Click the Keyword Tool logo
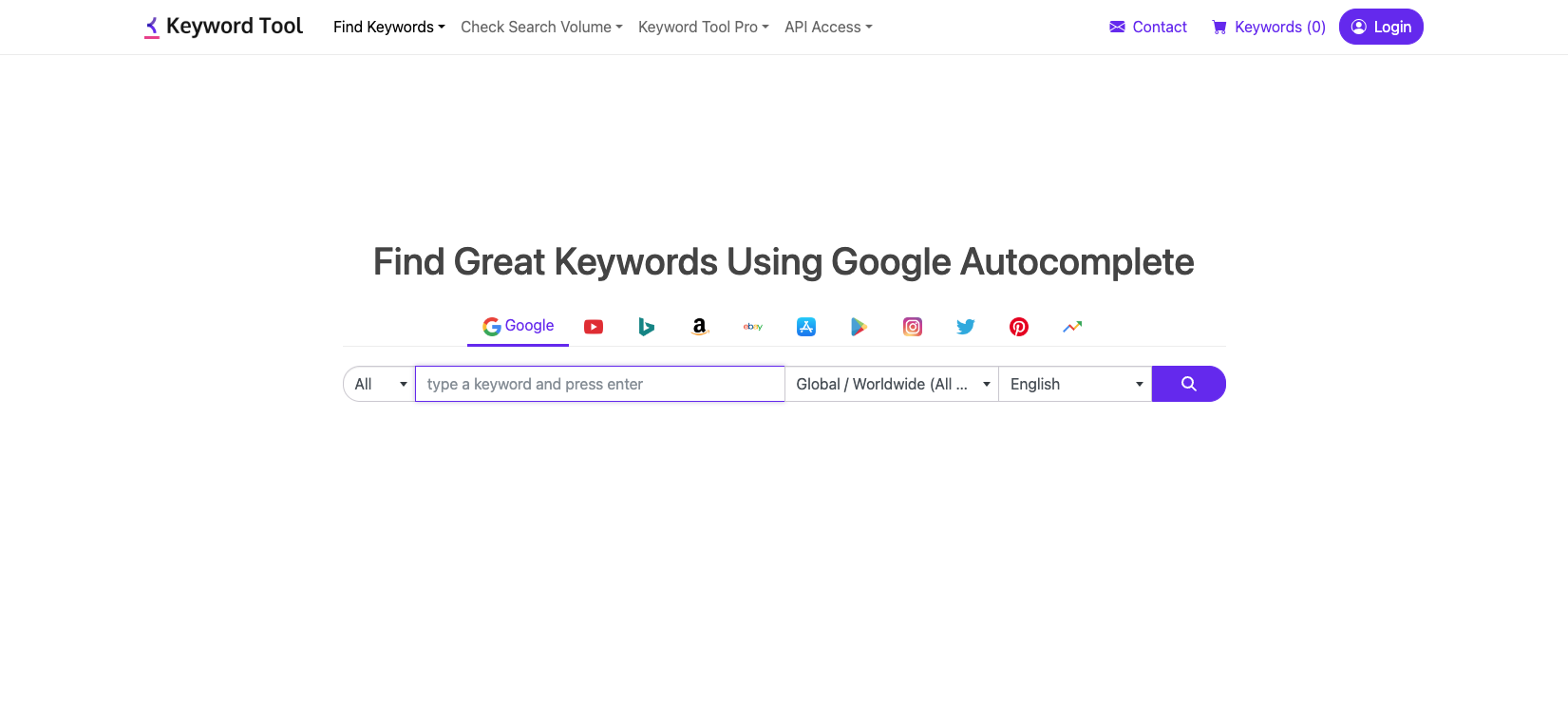The height and width of the screenshot is (722, 1568). tap(223, 27)
